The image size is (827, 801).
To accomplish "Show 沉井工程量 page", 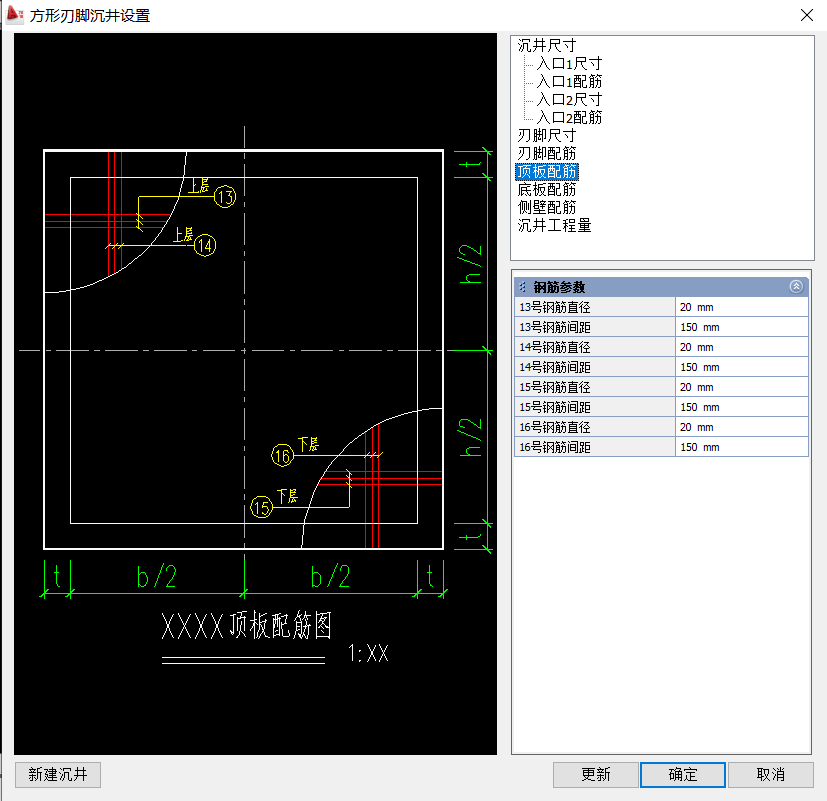I will (x=554, y=226).
